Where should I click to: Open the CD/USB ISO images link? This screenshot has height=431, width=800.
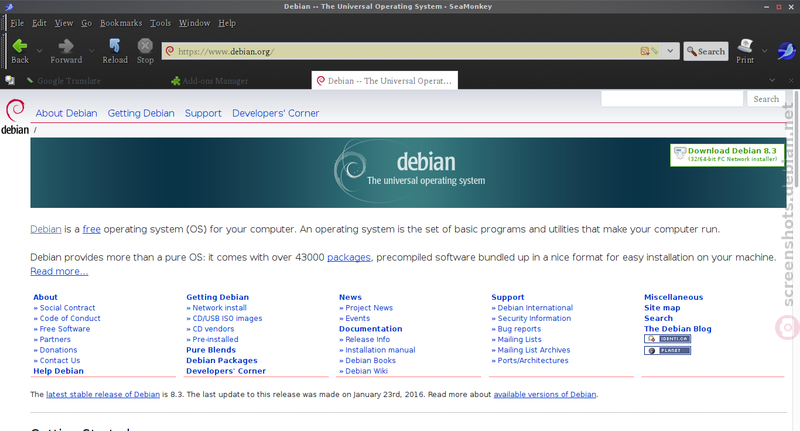pyautogui.click(x=227, y=318)
